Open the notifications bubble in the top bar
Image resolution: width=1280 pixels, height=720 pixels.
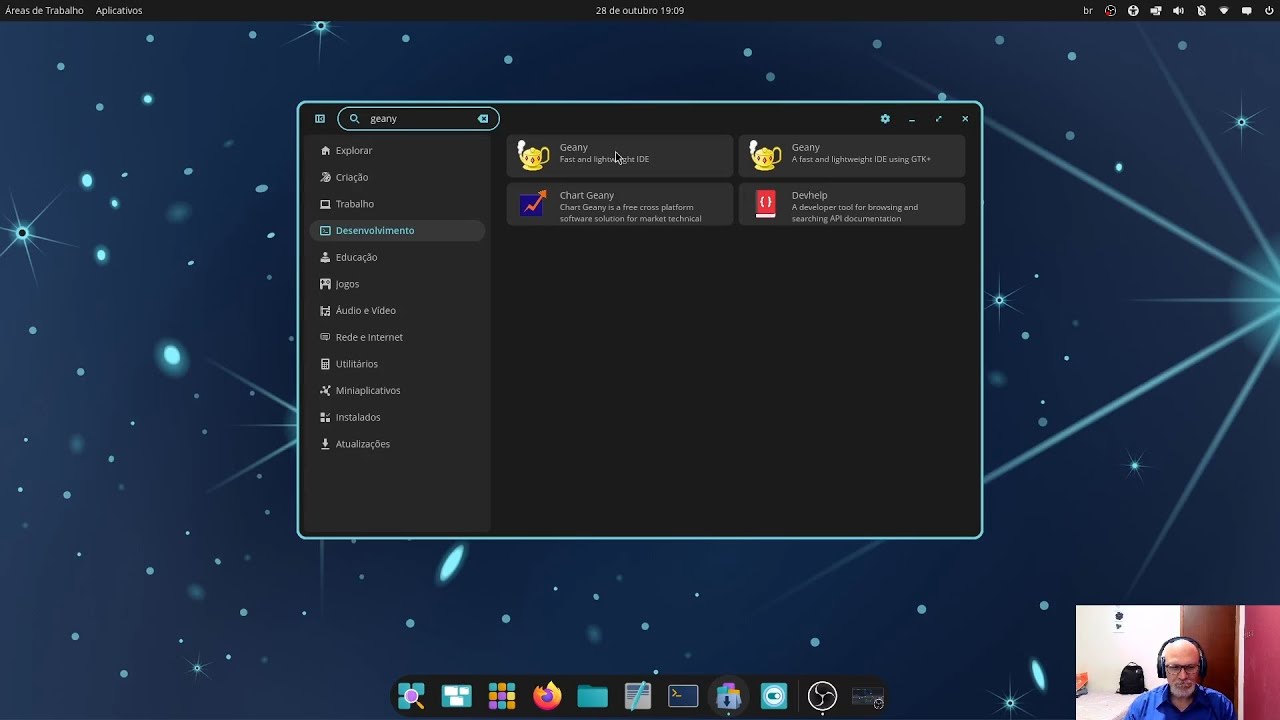1247,10
